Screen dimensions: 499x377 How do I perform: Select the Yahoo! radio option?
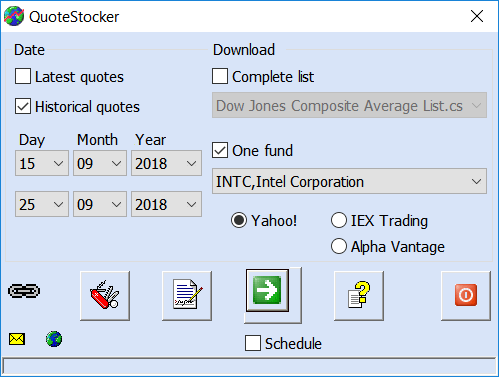click(239, 220)
